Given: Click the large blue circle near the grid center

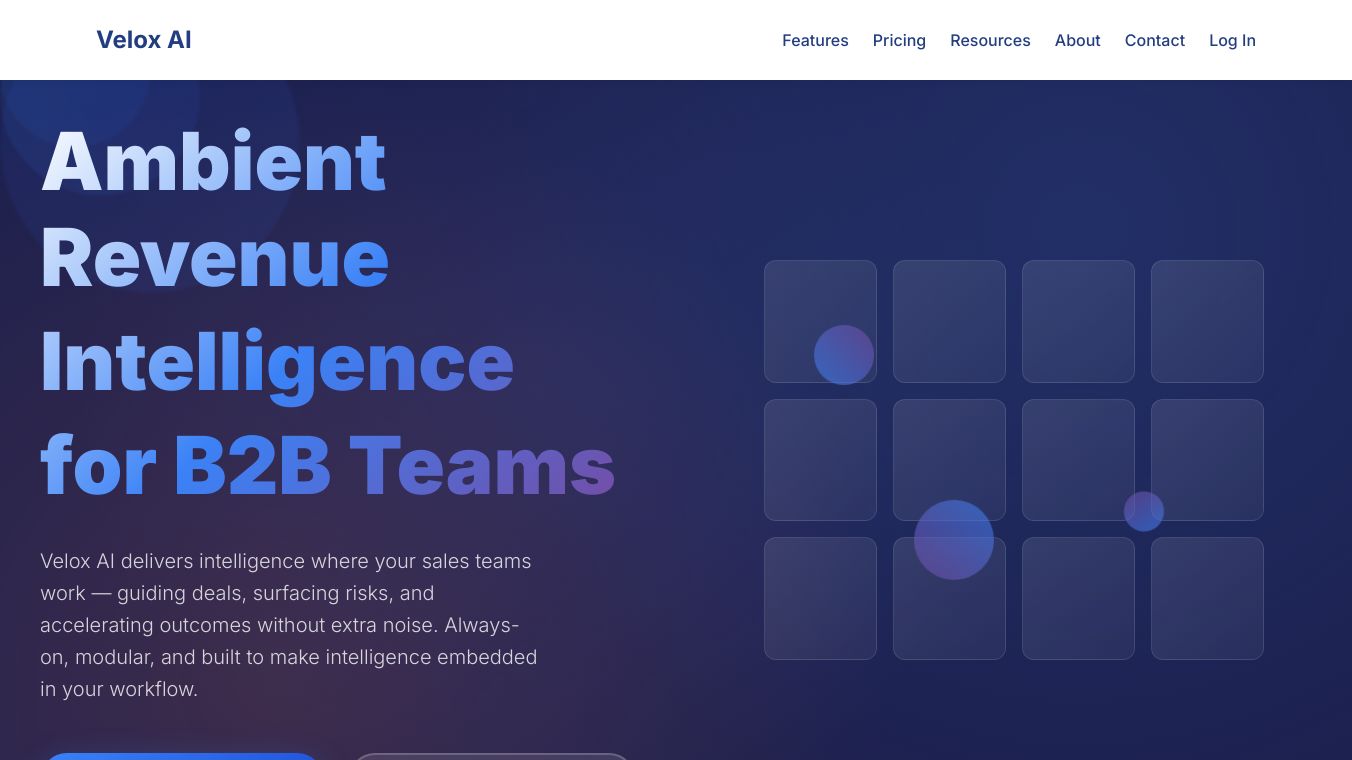Looking at the screenshot, I should pyautogui.click(x=951, y=540).
